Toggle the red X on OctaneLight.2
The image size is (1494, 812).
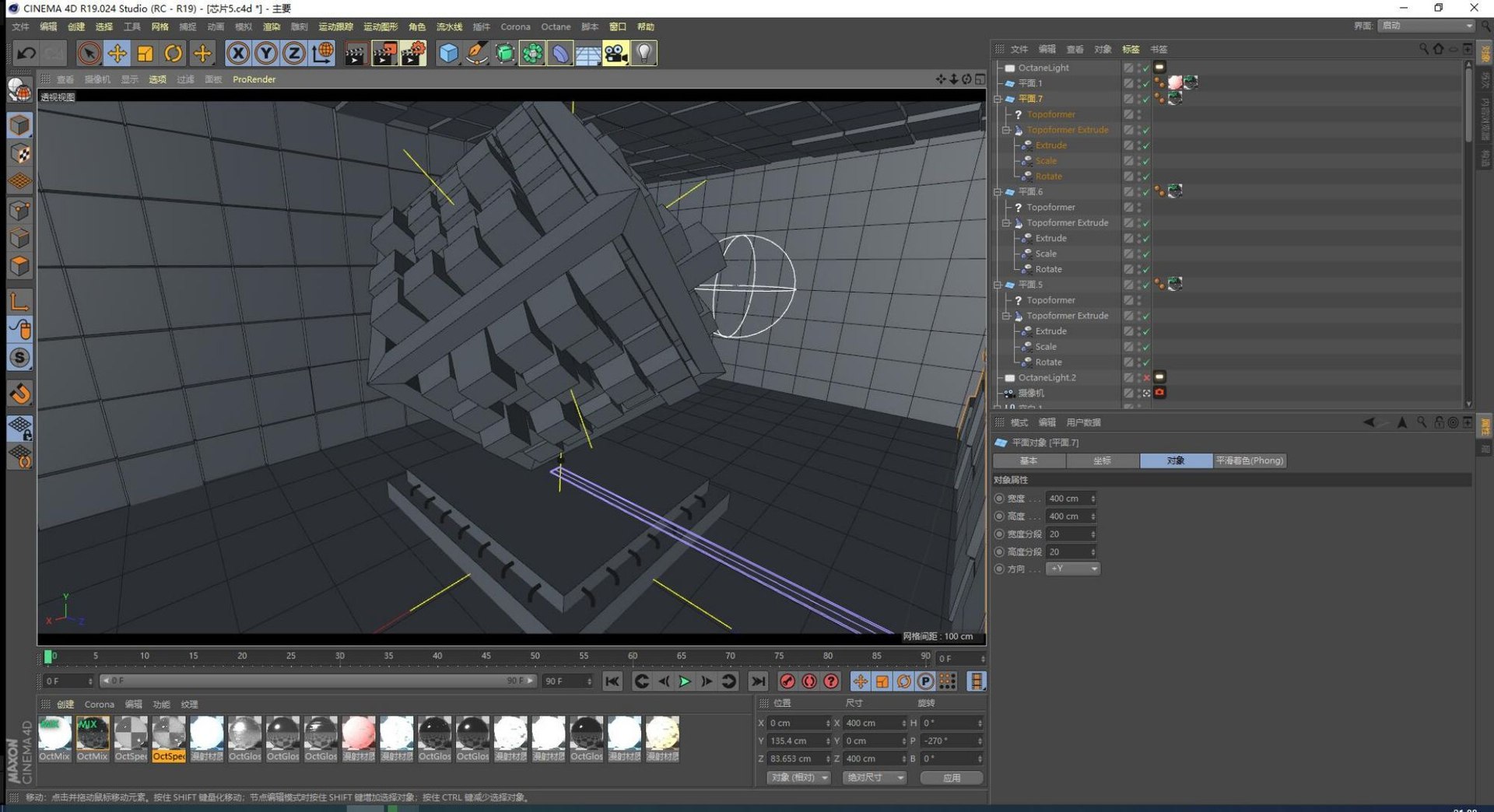pos(1146,378)
